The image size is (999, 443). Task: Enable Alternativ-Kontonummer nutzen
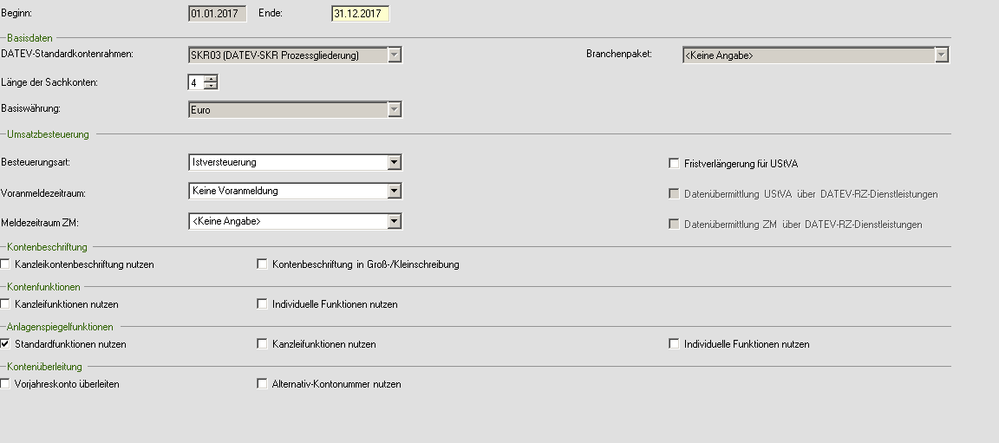coord(263,383)
